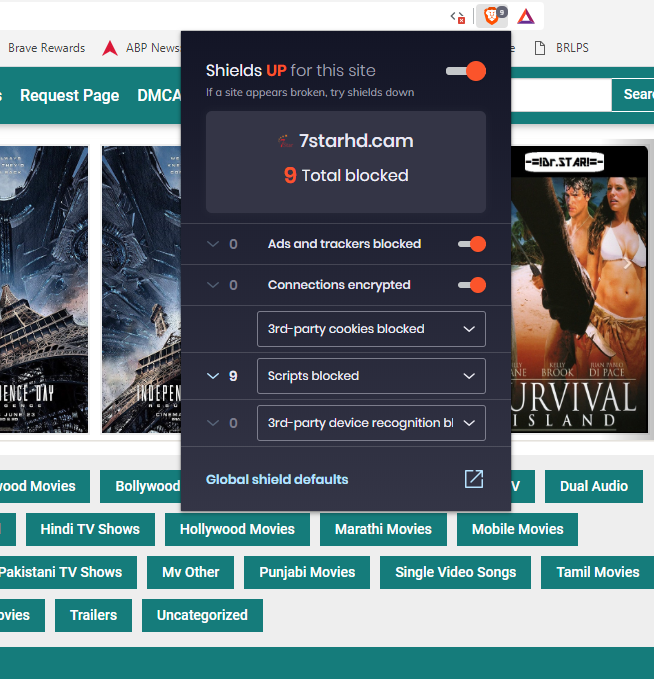
Task: Open the Dual Audio category
Action: (594, 486)
